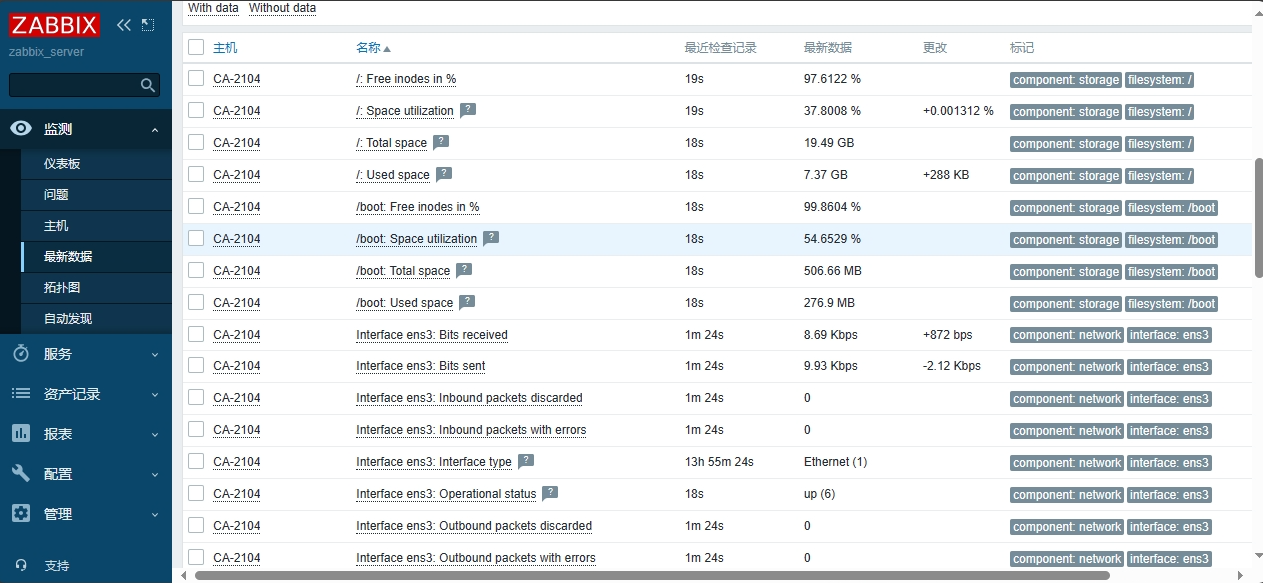Screen dimensions: 1263x583
Task: Click help icon beside /boot: Total space
Action: click(x=464, y=270)
